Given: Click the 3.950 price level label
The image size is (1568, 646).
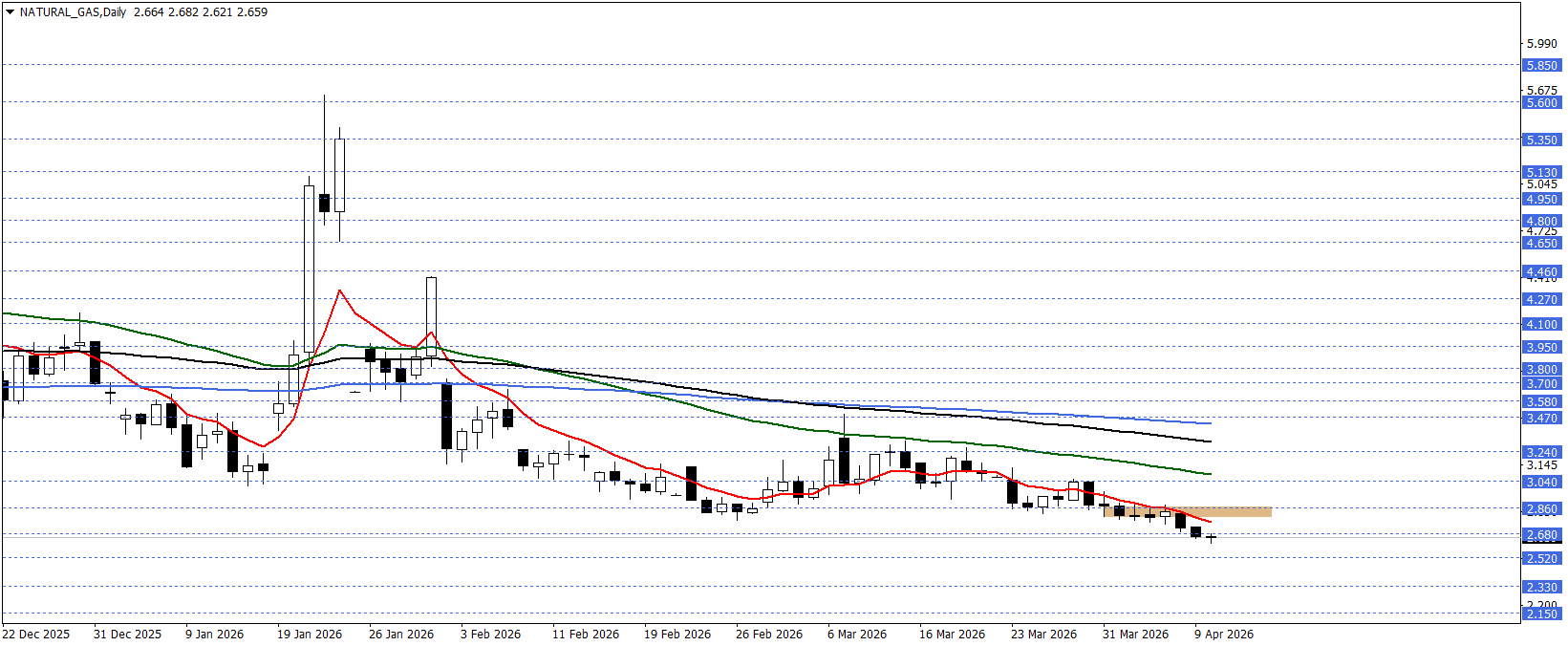Looking at the screenshot, I should point(1541,348).
